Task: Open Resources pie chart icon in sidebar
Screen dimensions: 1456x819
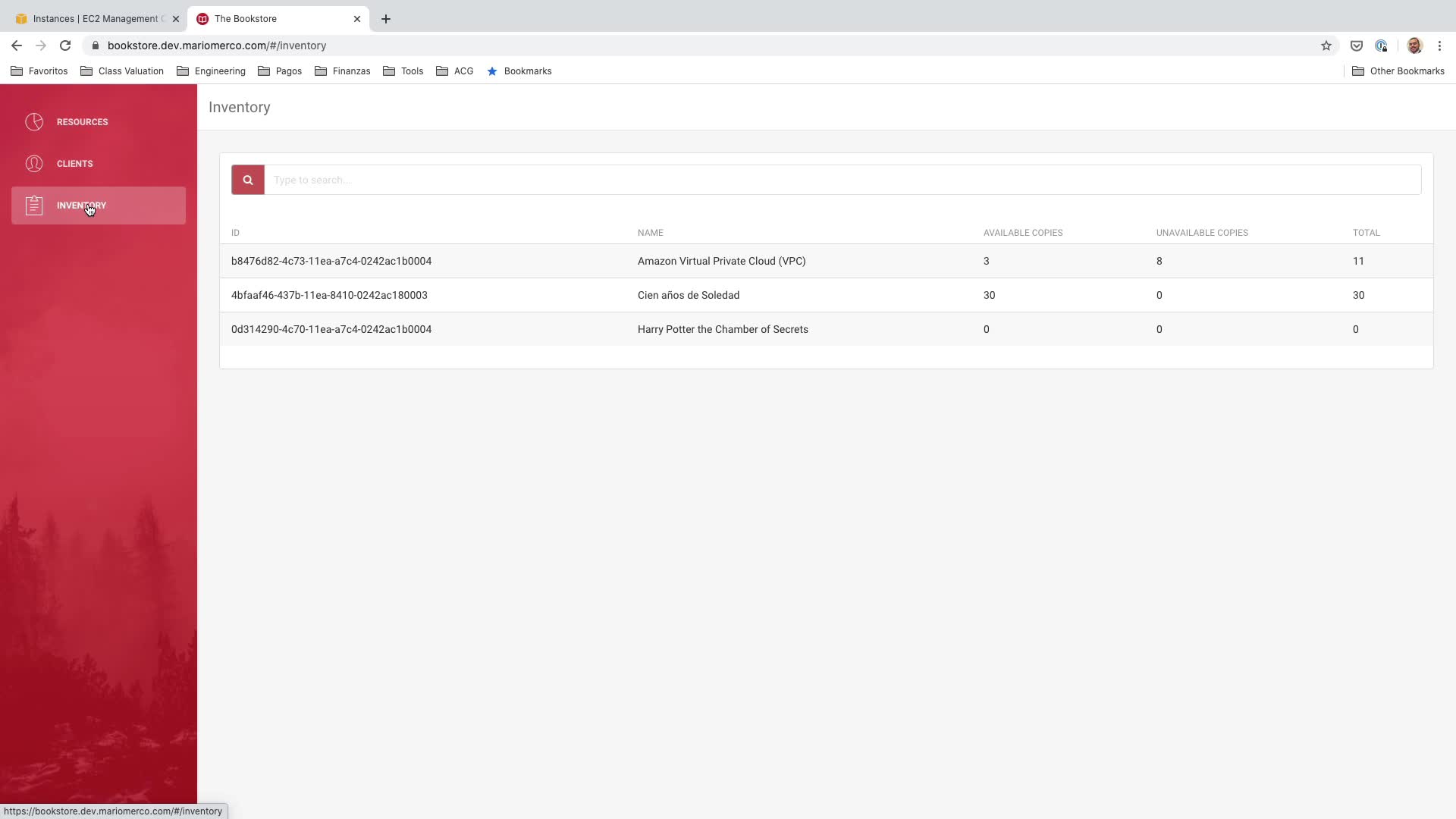Action: coord(34,122)
